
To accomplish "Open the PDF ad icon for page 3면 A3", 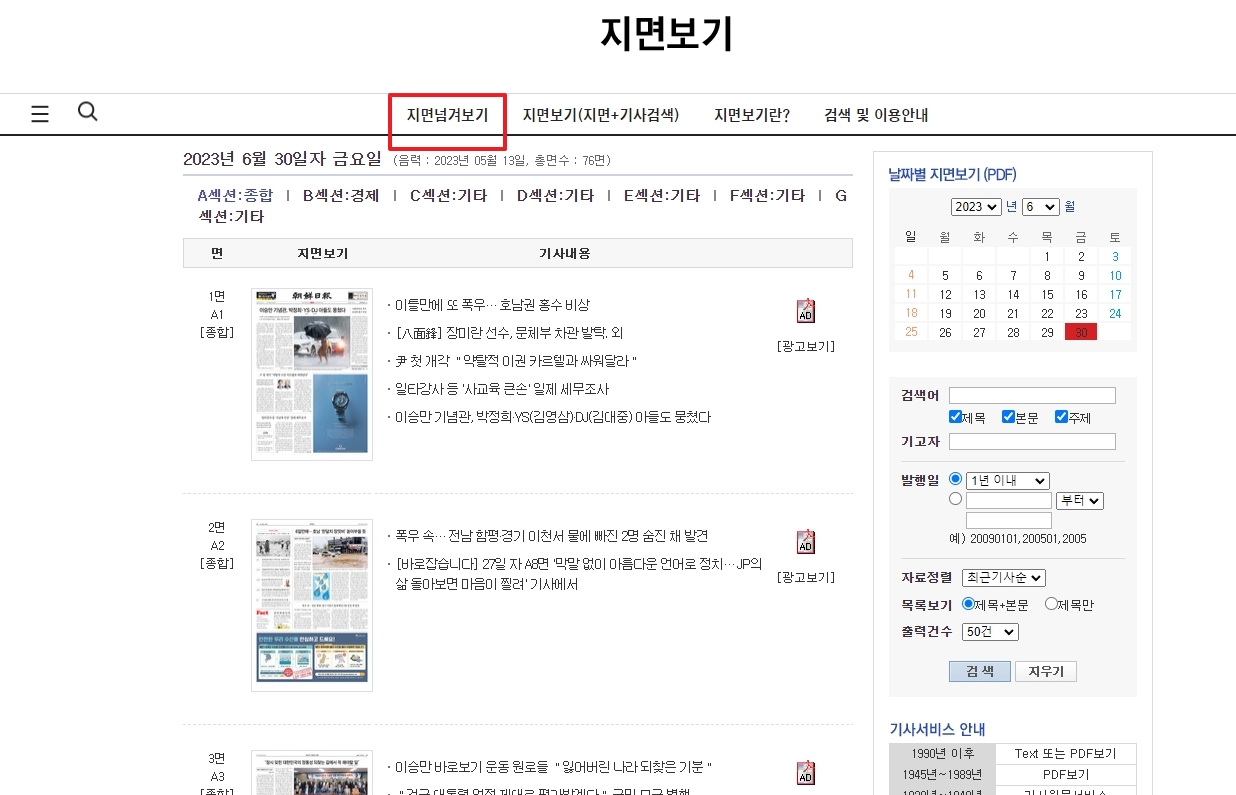I will click(x=805, y=773).
